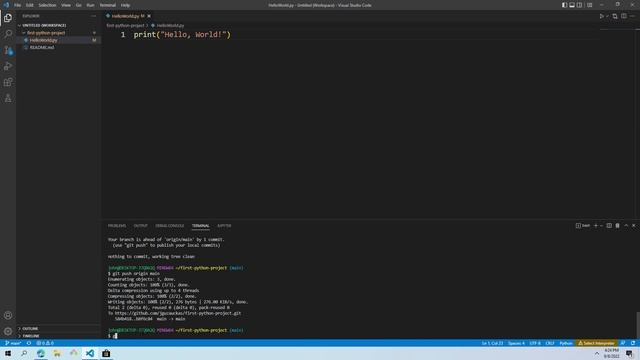Open the View menu
This screenshot has width=640, height=360.
[x=66, y=5]
